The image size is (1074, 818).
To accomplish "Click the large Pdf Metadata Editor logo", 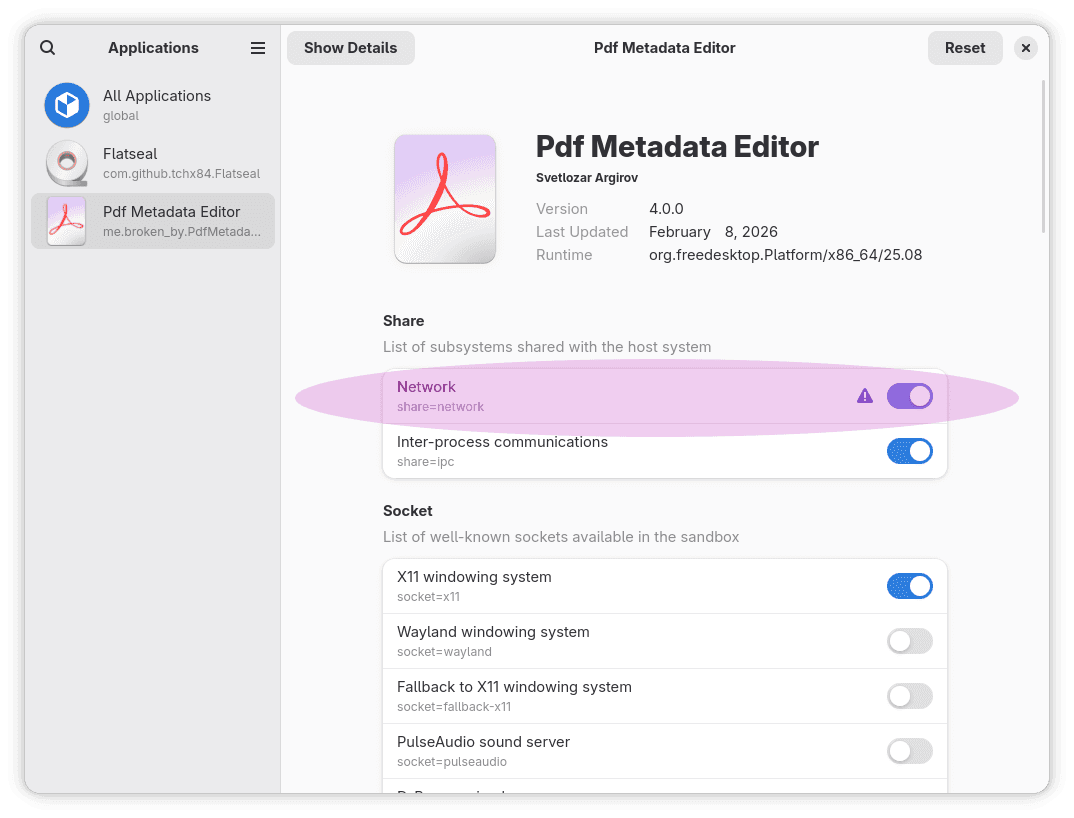I will coord(445,199).
